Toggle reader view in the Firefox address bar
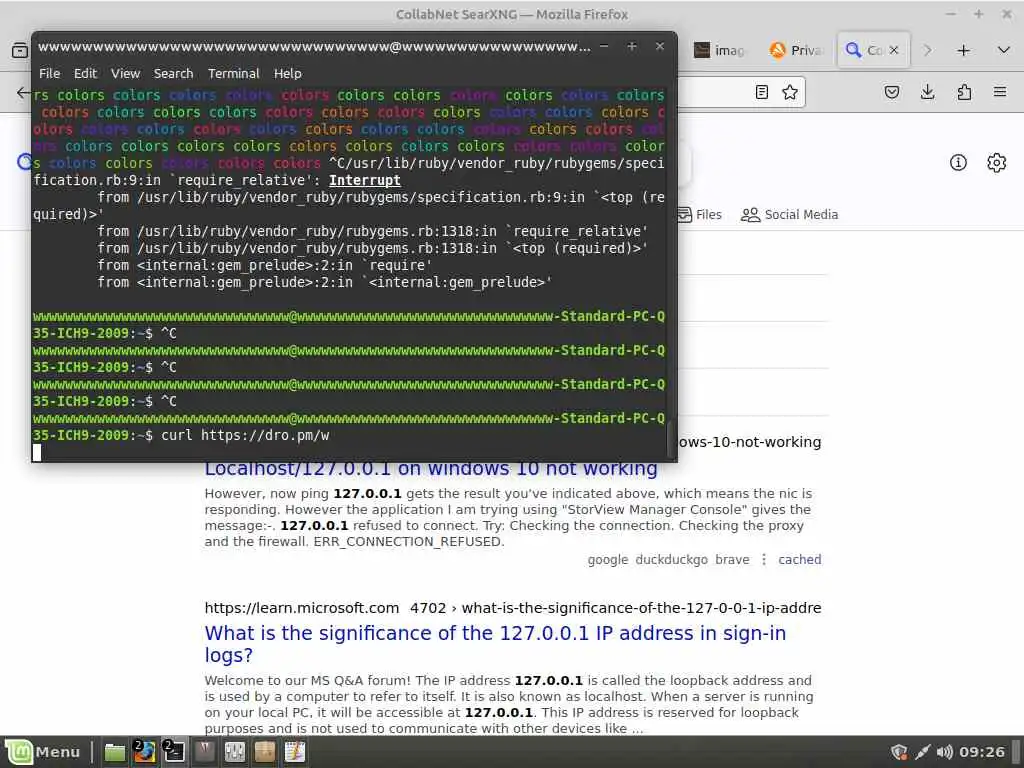Screen dimensions: 1024x768 tap(761, 92)
